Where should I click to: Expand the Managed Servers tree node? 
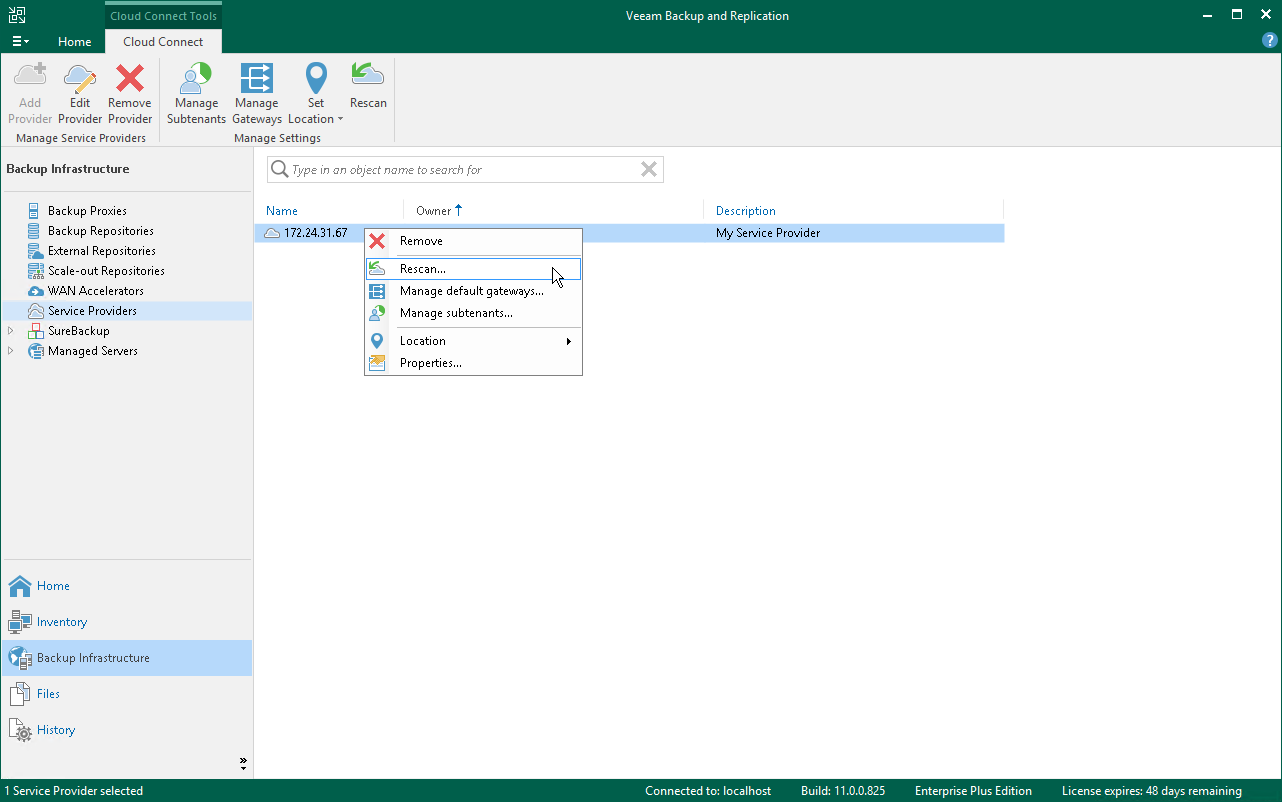coord(11,351)
